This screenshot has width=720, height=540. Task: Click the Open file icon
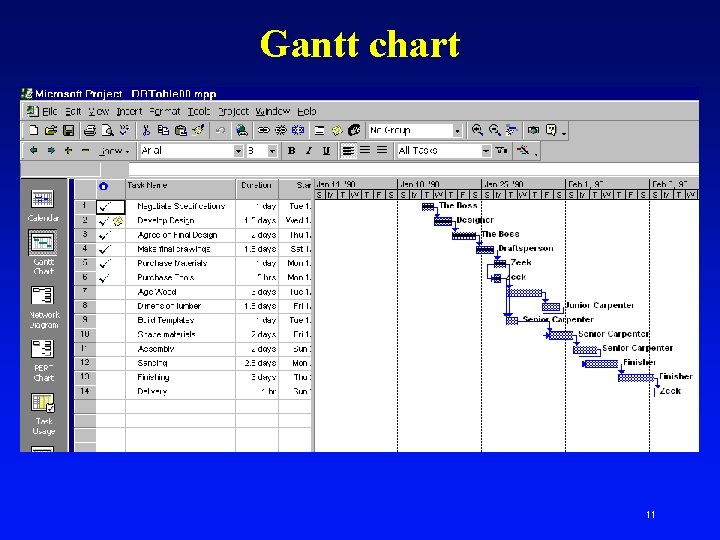[51, 130]
